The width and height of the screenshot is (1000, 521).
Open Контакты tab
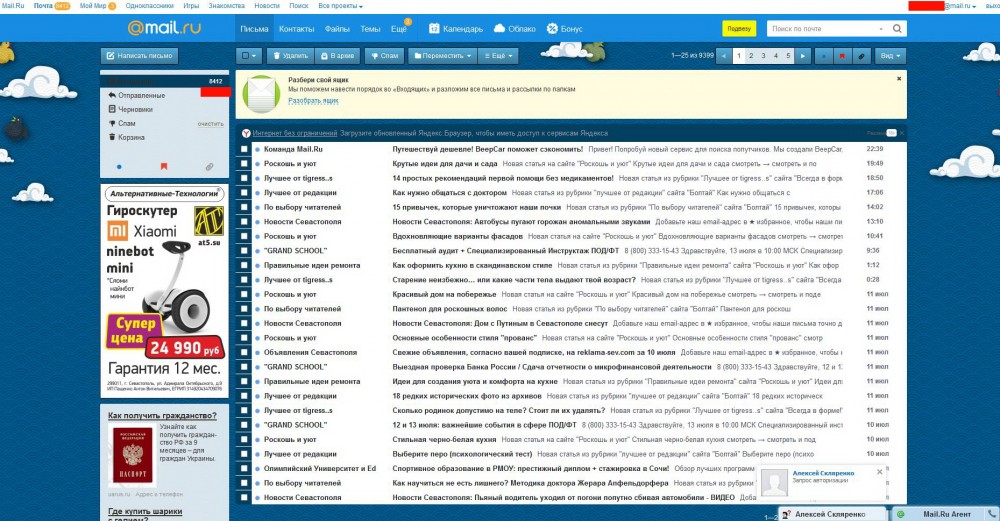(297, 29)
